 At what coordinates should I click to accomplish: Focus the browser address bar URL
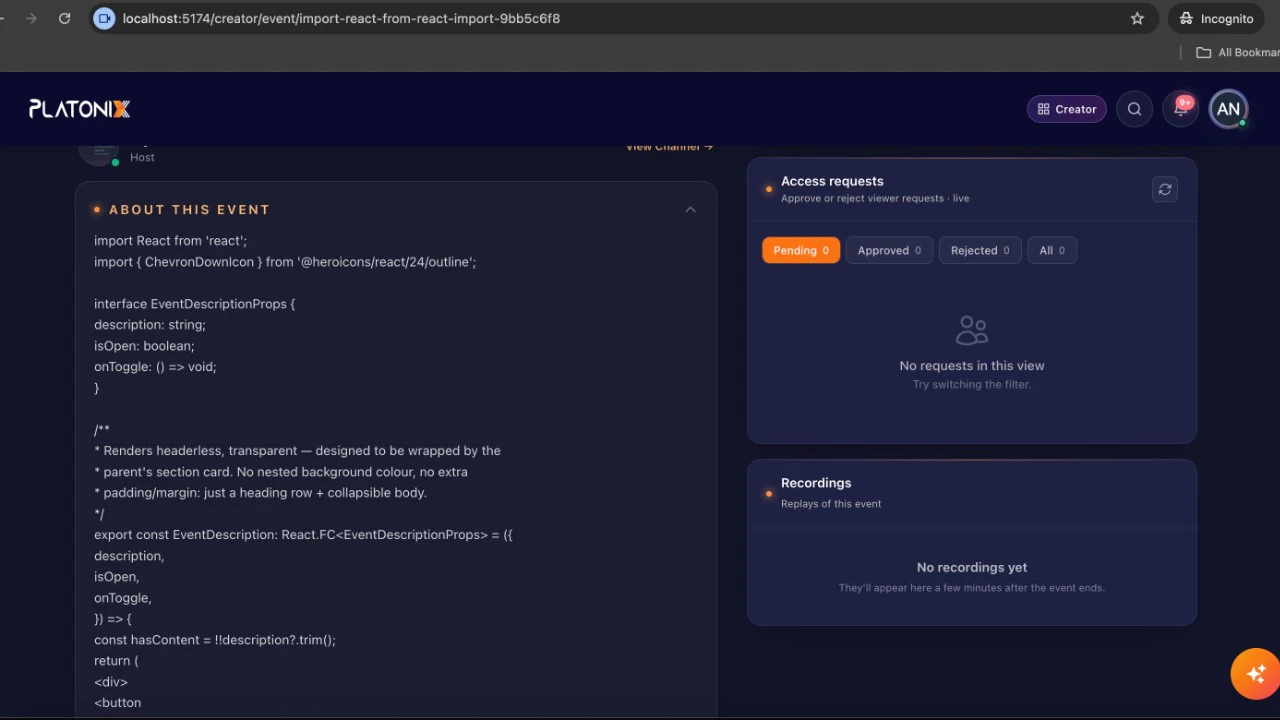coord(341,18)
